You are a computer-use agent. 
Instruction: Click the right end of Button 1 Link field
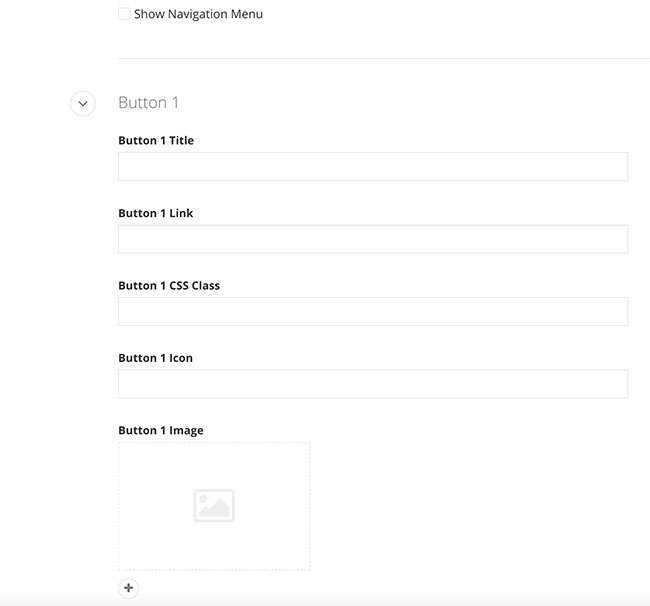pos(615,239)
